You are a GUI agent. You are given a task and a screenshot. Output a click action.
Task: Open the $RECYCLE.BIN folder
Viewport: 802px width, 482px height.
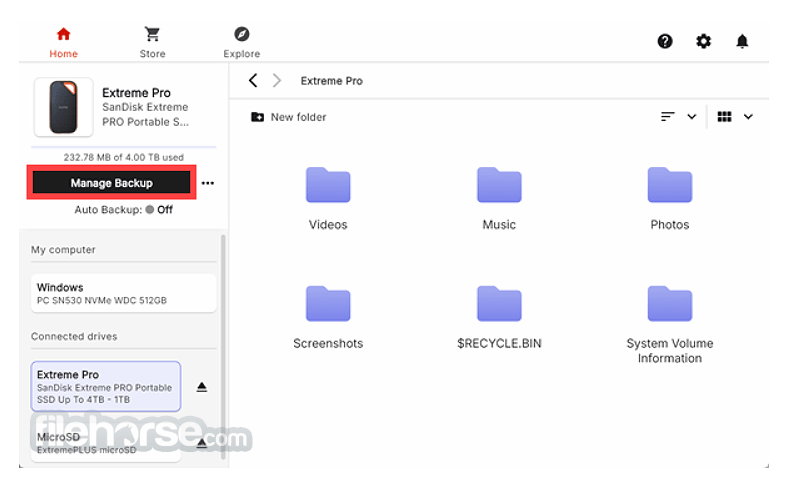click(x=499, y=318)
